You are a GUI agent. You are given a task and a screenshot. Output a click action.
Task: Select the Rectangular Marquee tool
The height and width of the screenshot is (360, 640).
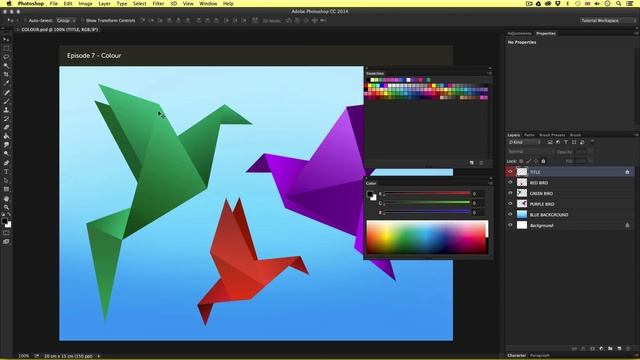click(x=6, y=48)
